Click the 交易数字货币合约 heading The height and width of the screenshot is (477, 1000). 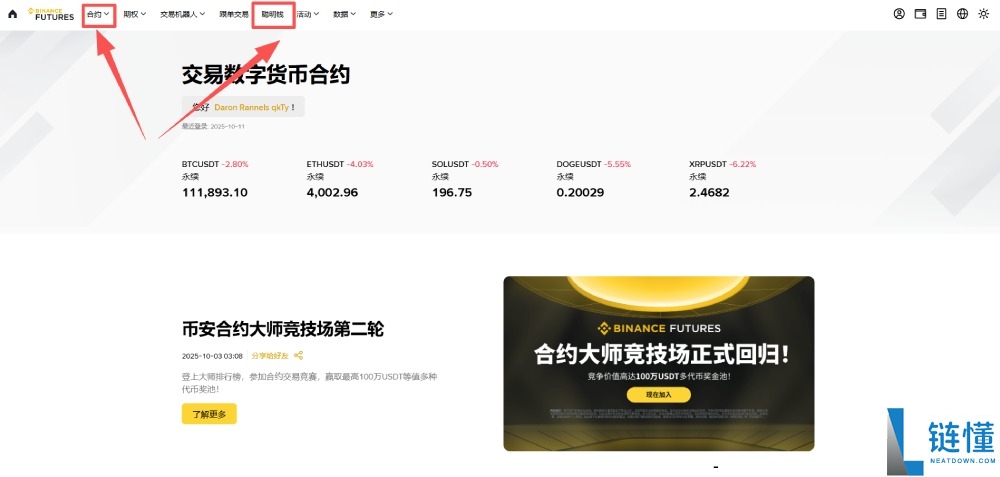(x=266, y=75)
